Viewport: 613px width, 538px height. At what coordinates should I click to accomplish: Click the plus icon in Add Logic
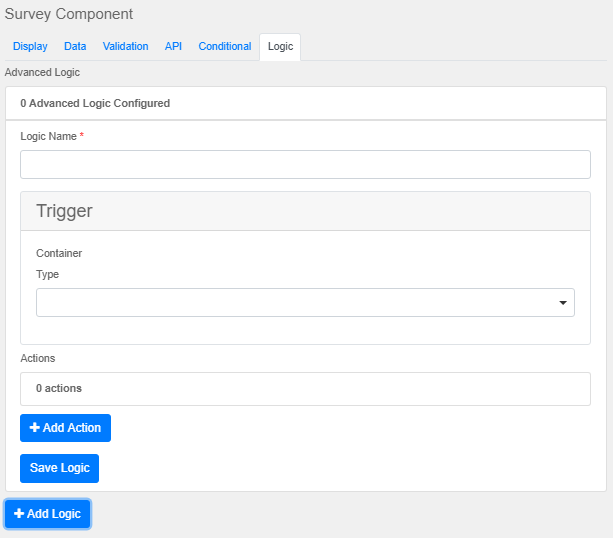(19, 514)
